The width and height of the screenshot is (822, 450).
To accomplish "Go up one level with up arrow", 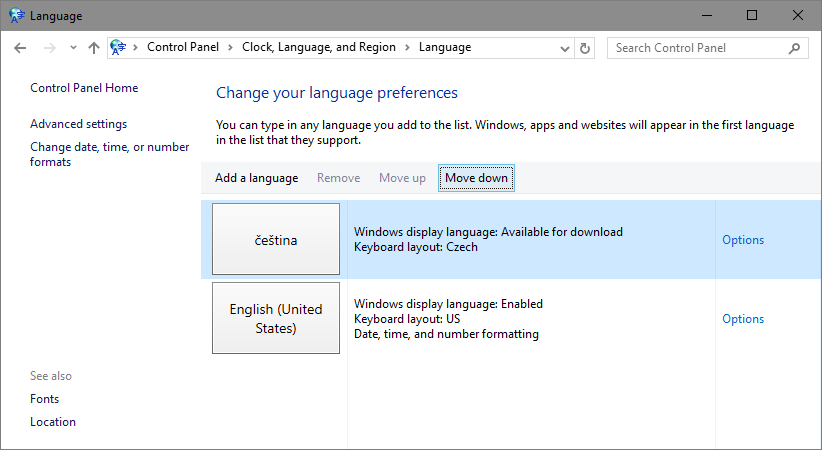I will click(94, 48).
